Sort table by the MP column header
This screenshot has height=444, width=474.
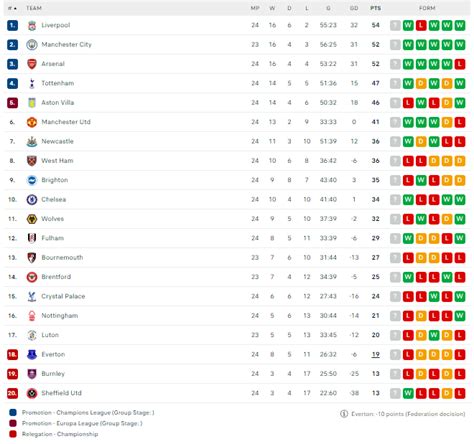pyautogui.click(x=255, y=8)
